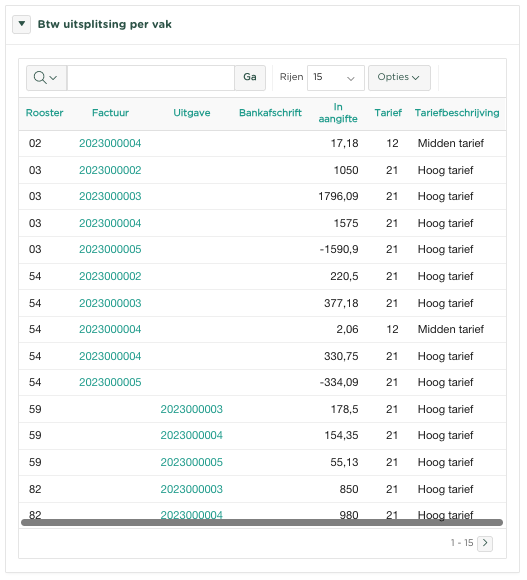Open uitgave 2023000005 with amount 55,13
527x580 pixels.
point(192,462)
